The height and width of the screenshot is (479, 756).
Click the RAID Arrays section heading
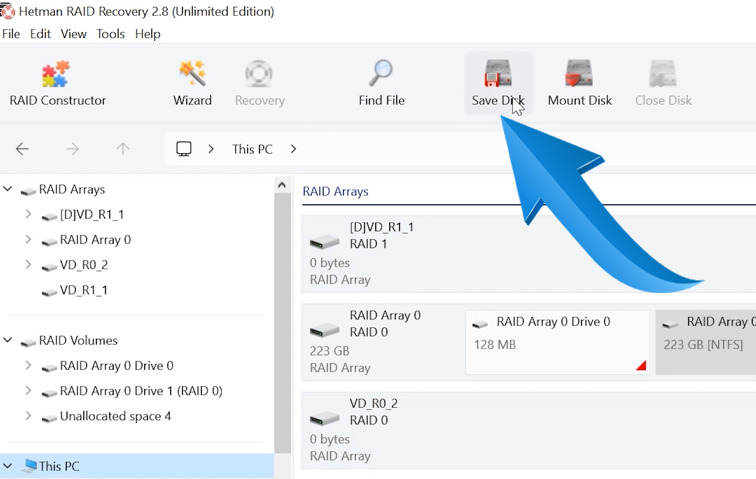pos(335,192)
